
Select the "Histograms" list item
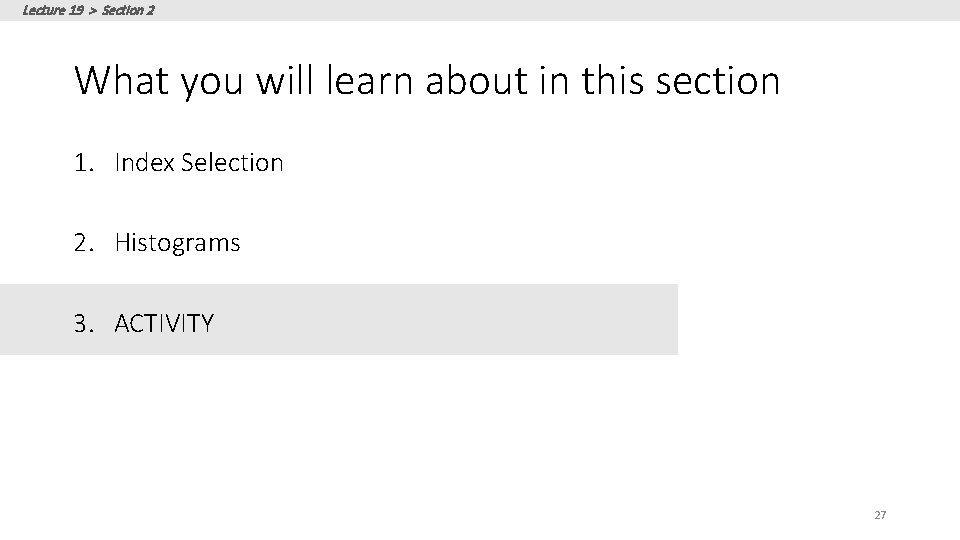178,243
